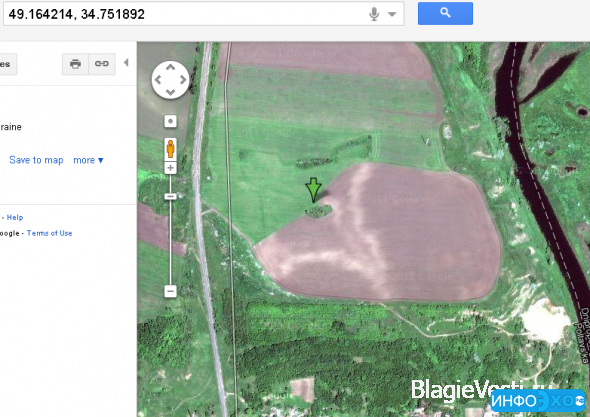Pan the map down with arrow
The width and height of the screenshot is (590, 417).
tap(170, 92)
